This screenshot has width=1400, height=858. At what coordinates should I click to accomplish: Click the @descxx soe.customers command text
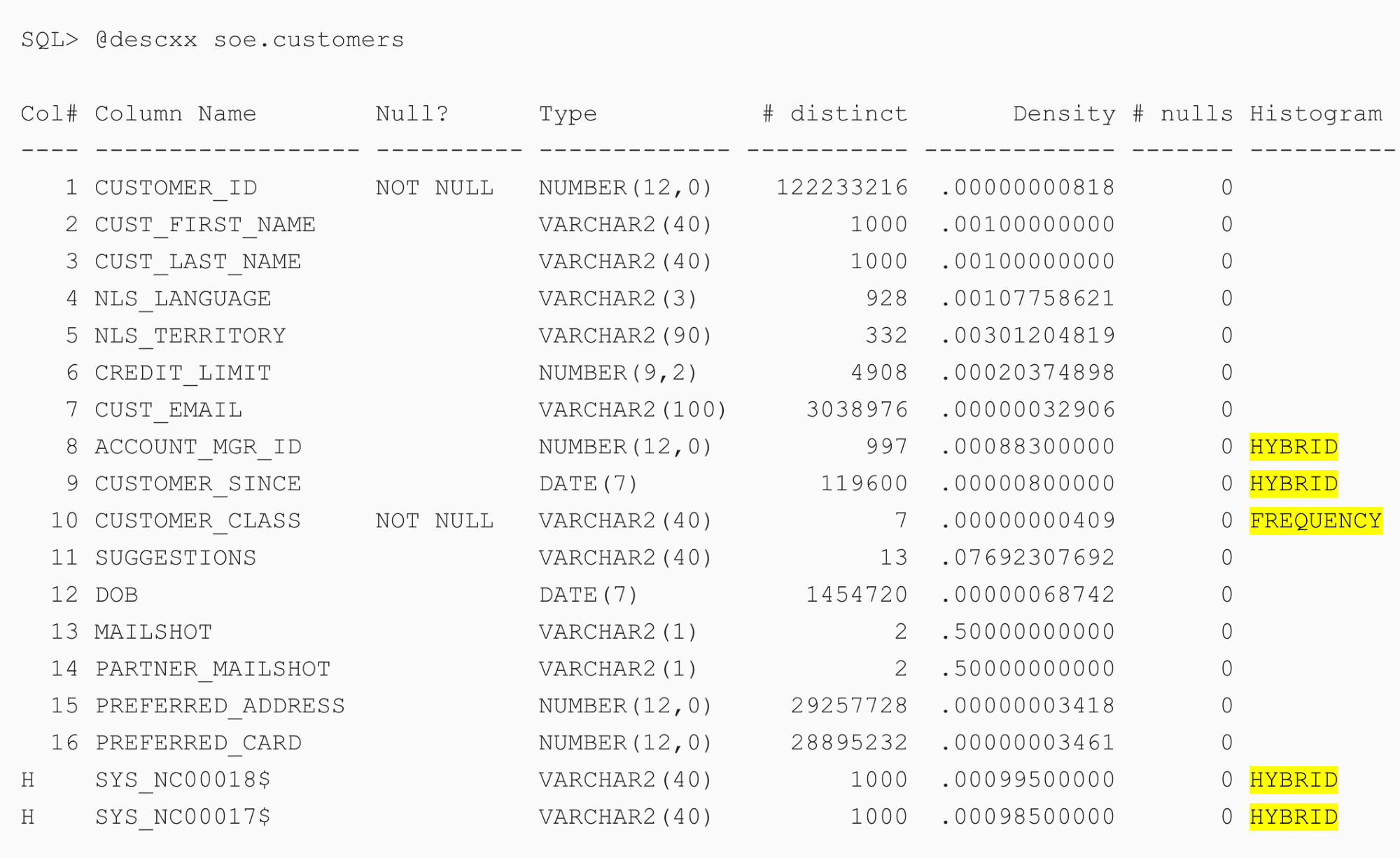249,40
